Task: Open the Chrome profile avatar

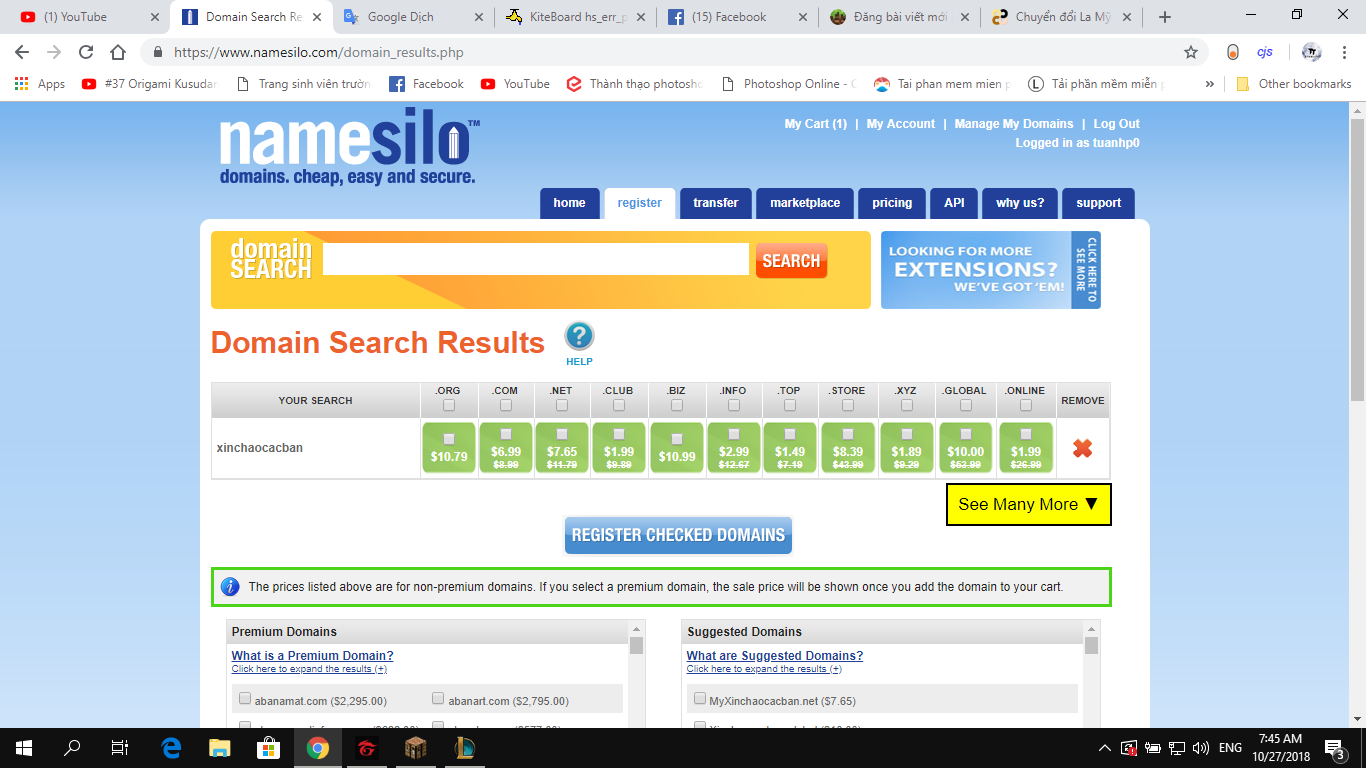Action: [x=1311, y=52]
